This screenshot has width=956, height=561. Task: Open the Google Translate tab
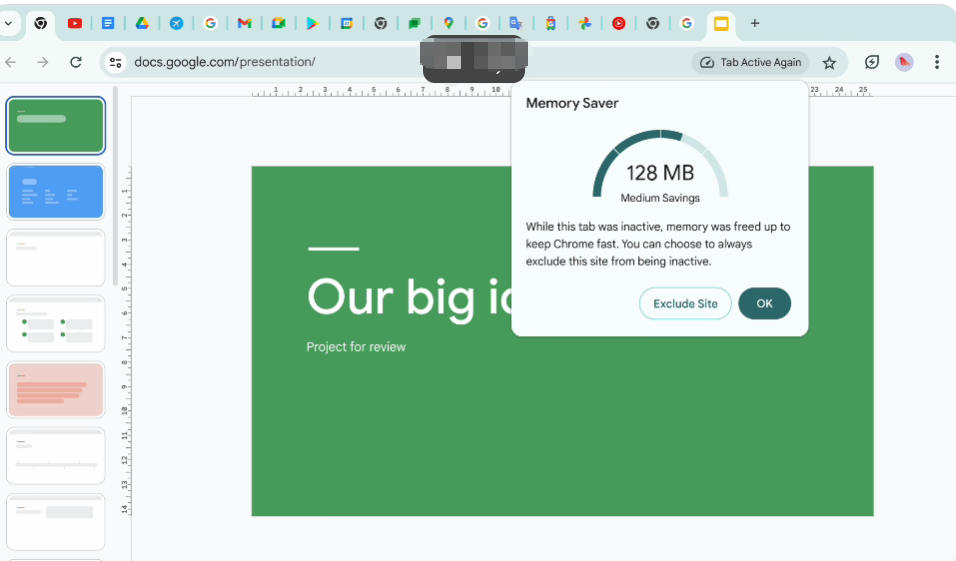click(516, 23)
